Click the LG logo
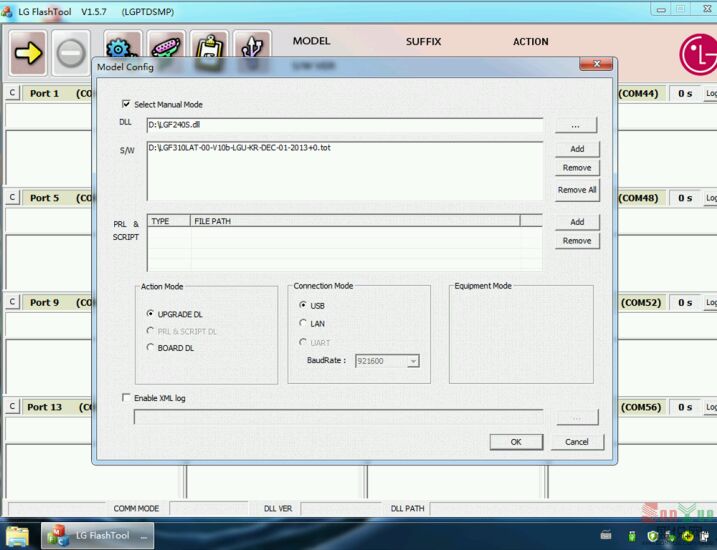The width and height of the screenshot is (717, 550). [698, 54]
